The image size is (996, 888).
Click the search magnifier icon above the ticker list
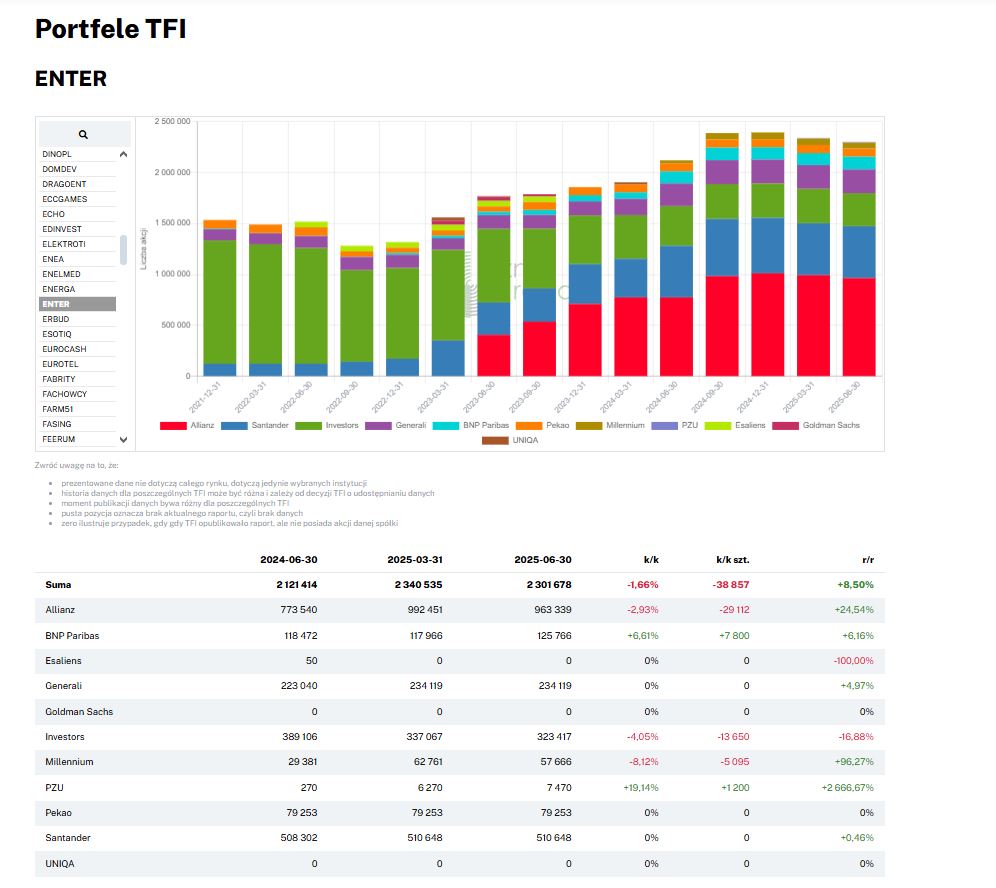pos(83,135)
